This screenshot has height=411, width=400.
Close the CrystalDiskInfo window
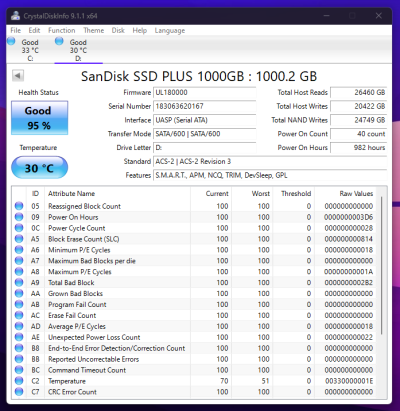(378, 16)
